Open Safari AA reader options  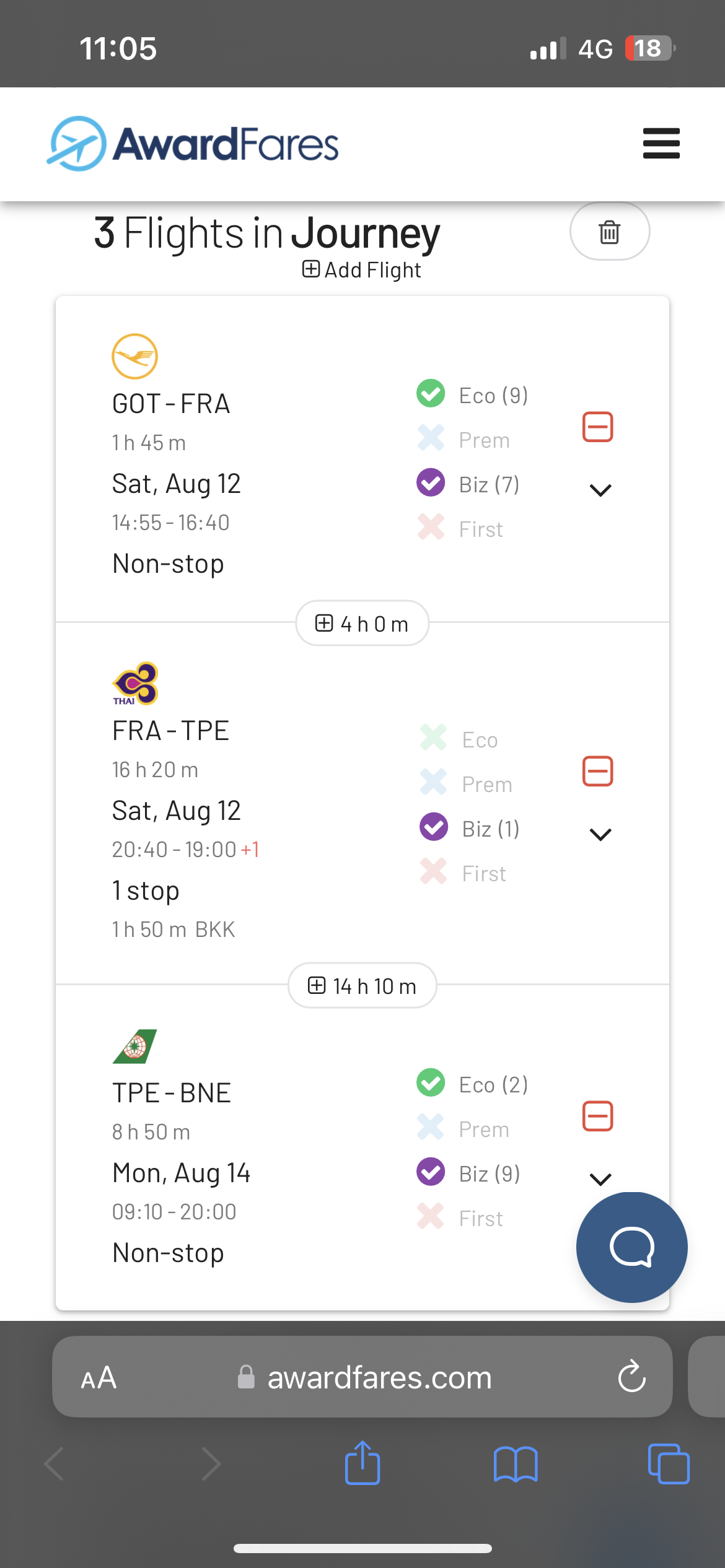coord(99,1377)
